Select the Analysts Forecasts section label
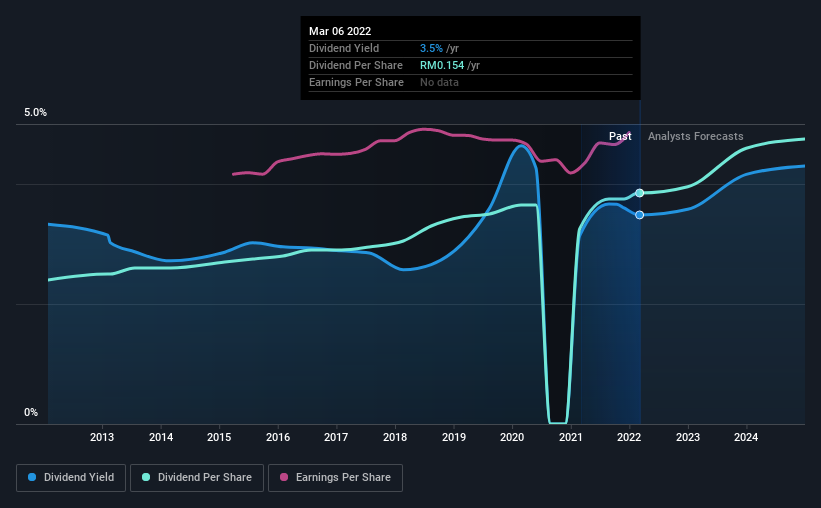 (x=695, y=136)
